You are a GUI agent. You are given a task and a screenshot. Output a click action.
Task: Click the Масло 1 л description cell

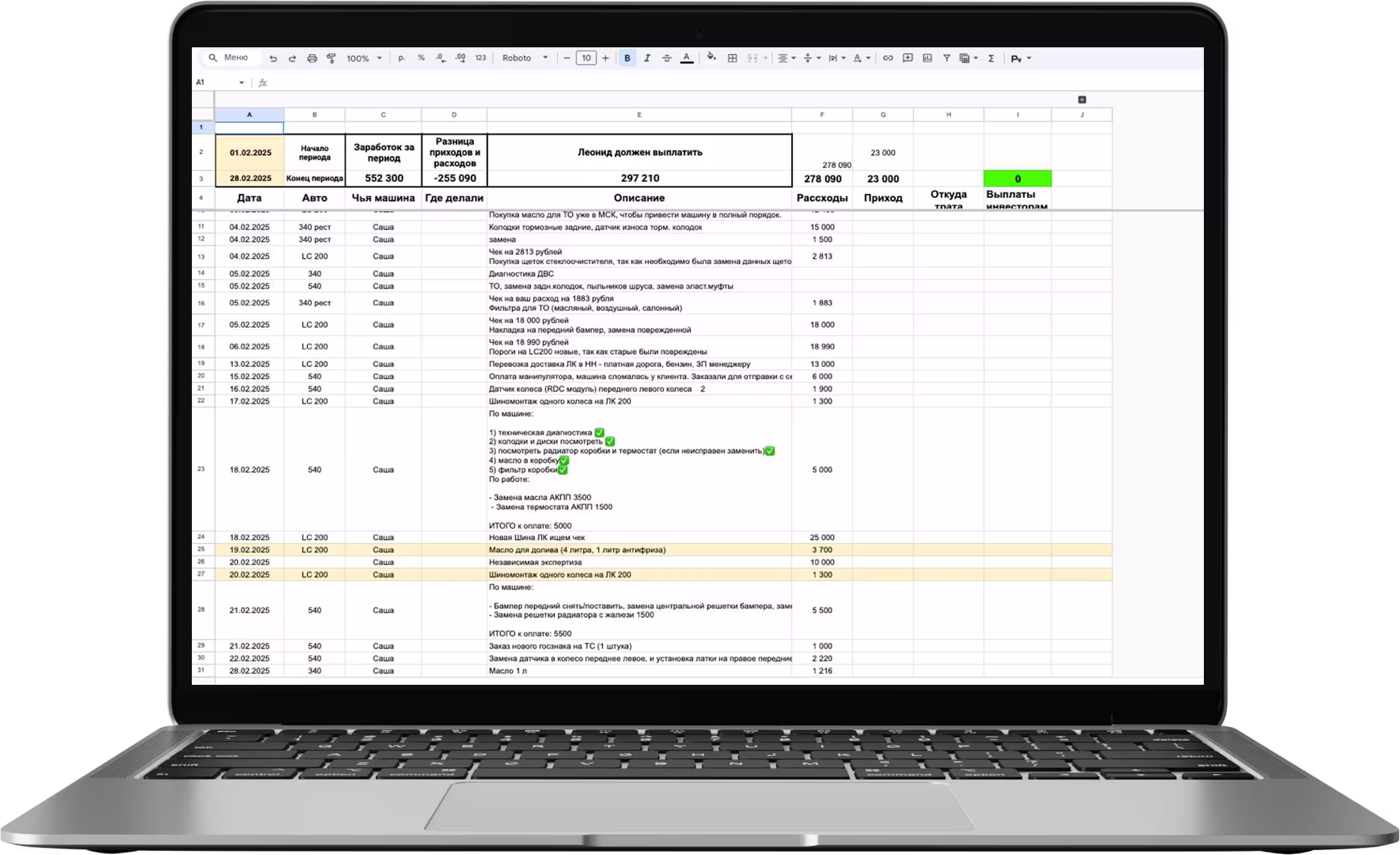point(639,671)
